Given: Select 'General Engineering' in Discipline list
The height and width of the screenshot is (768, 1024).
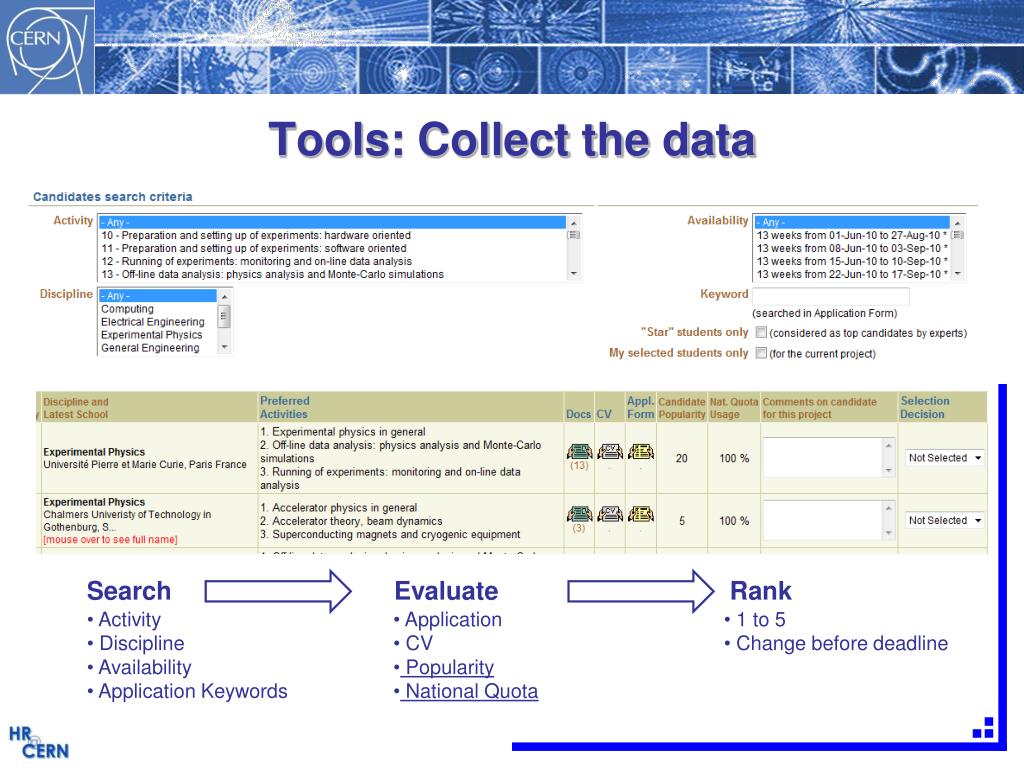Looking at the screenshot, I should pyautogui.click(x=150, y=347).
